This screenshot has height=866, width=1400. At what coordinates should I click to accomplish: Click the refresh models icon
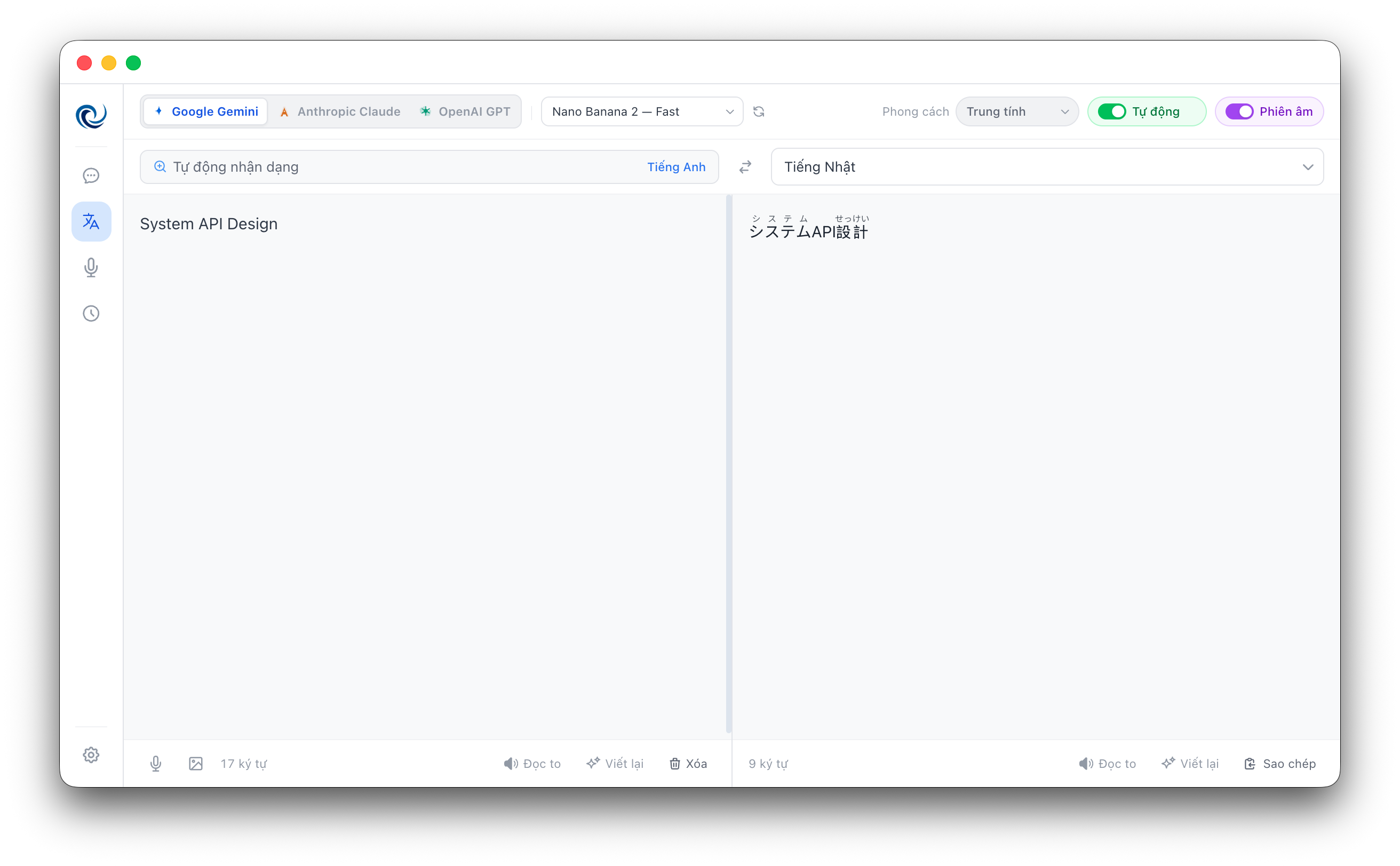[759, 111]
